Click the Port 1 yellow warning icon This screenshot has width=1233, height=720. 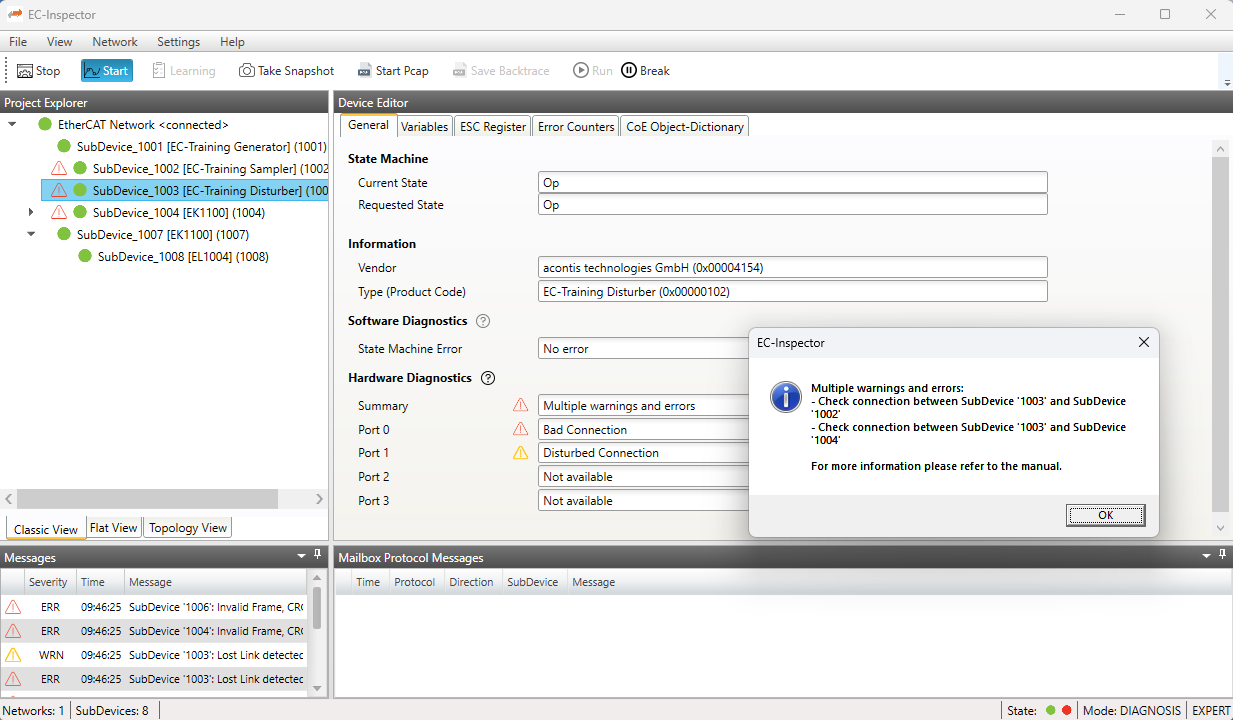pos(520,453)
